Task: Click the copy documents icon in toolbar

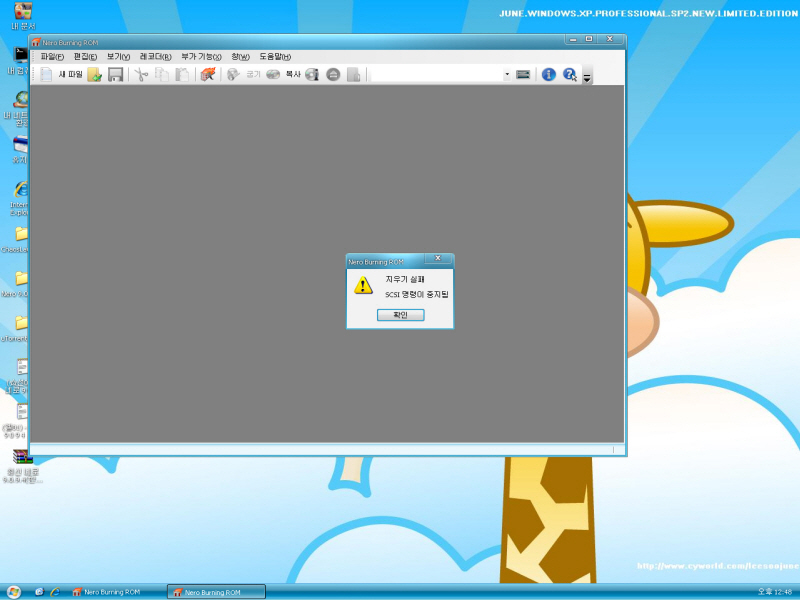Action: pos(162,74)
